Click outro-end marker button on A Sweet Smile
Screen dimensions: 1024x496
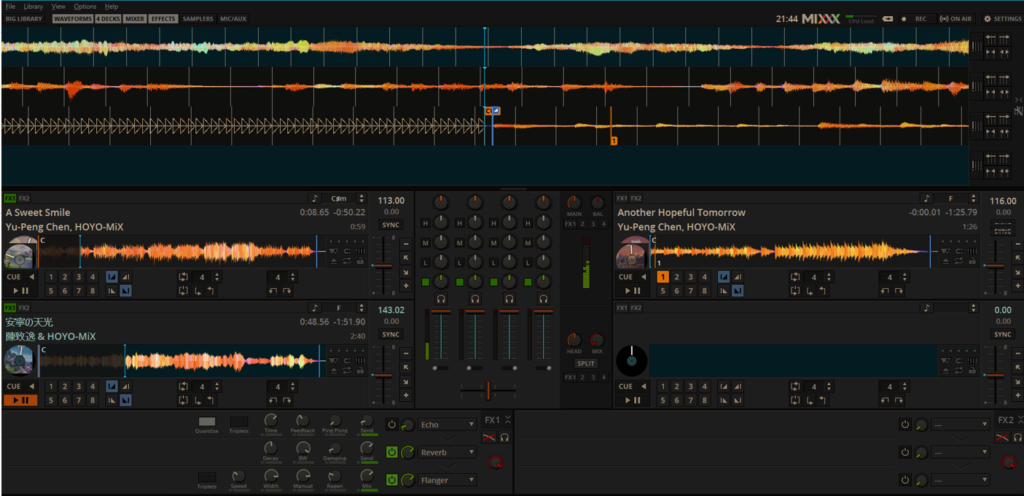click(x=125, y=290)
